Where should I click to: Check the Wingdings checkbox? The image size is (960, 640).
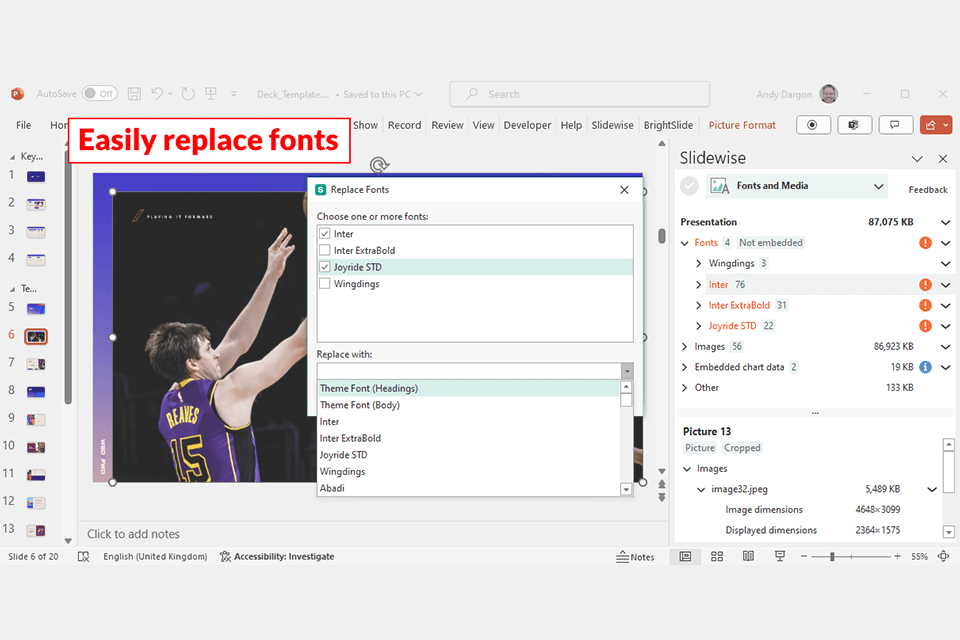point(324,283)
